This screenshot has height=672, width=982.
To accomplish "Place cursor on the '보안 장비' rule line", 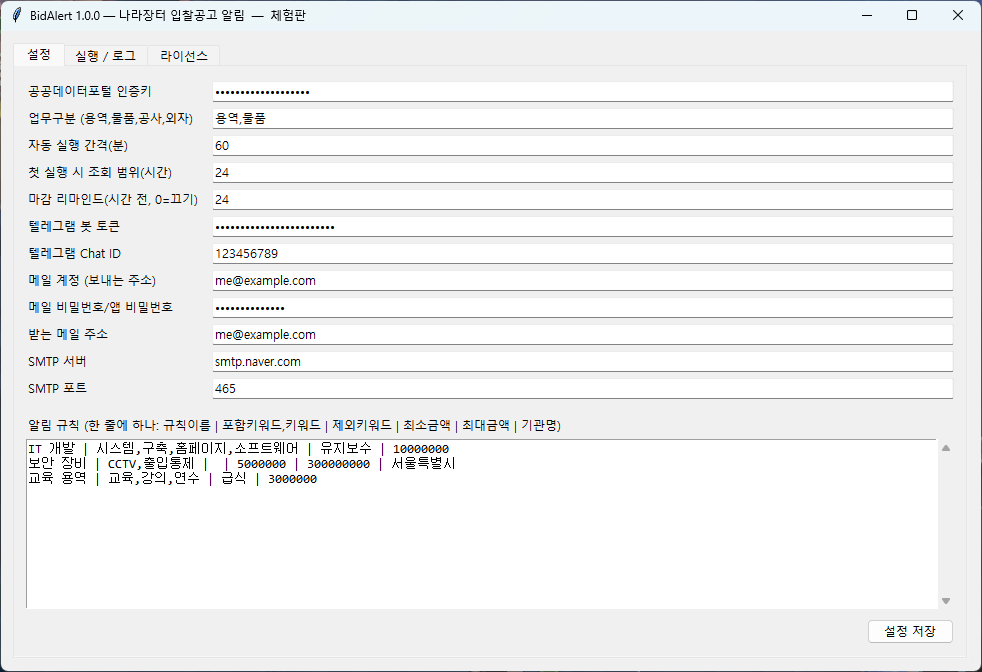I will tap(242, 464).
